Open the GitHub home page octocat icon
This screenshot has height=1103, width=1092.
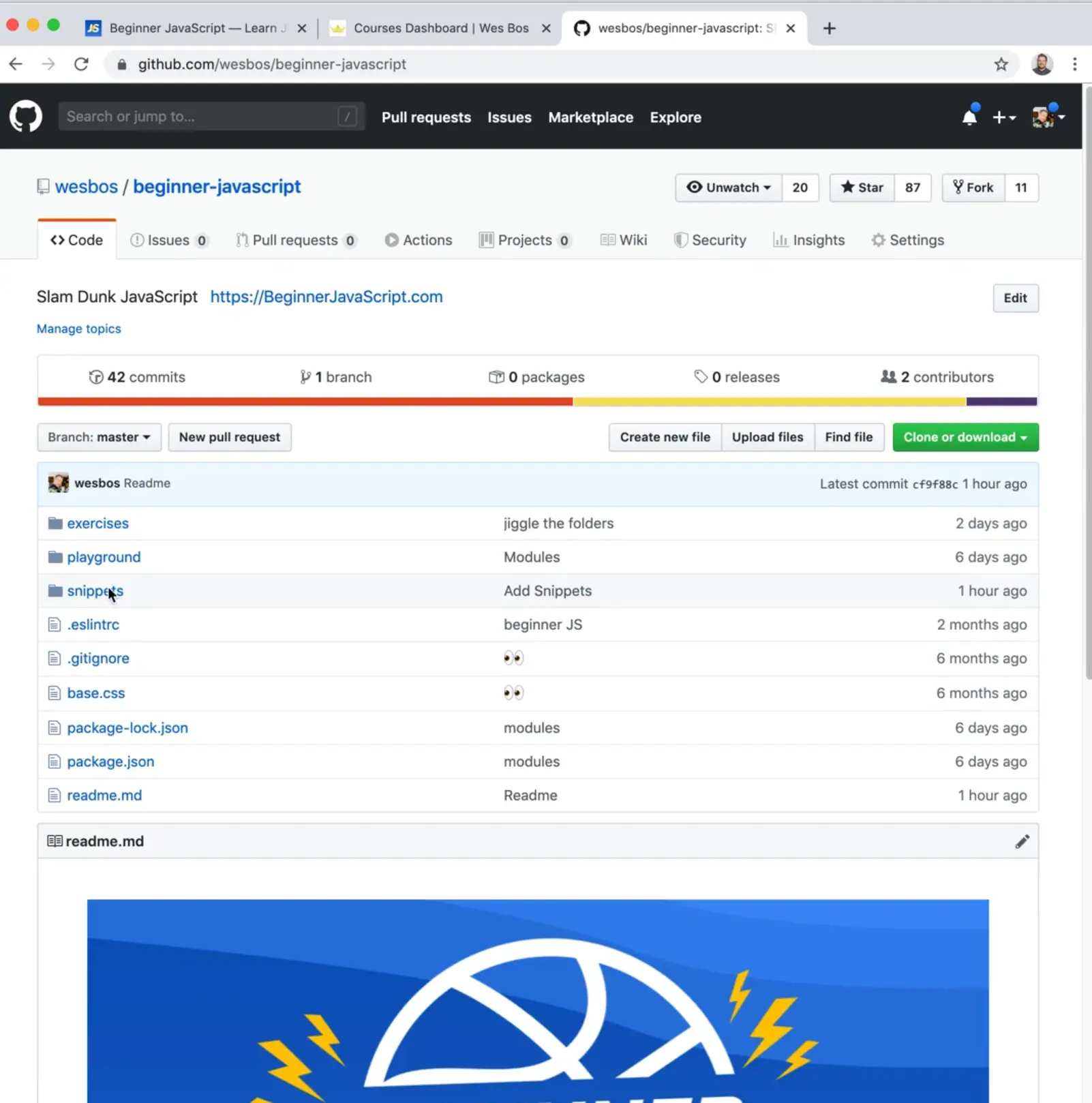tap(25, 116)
